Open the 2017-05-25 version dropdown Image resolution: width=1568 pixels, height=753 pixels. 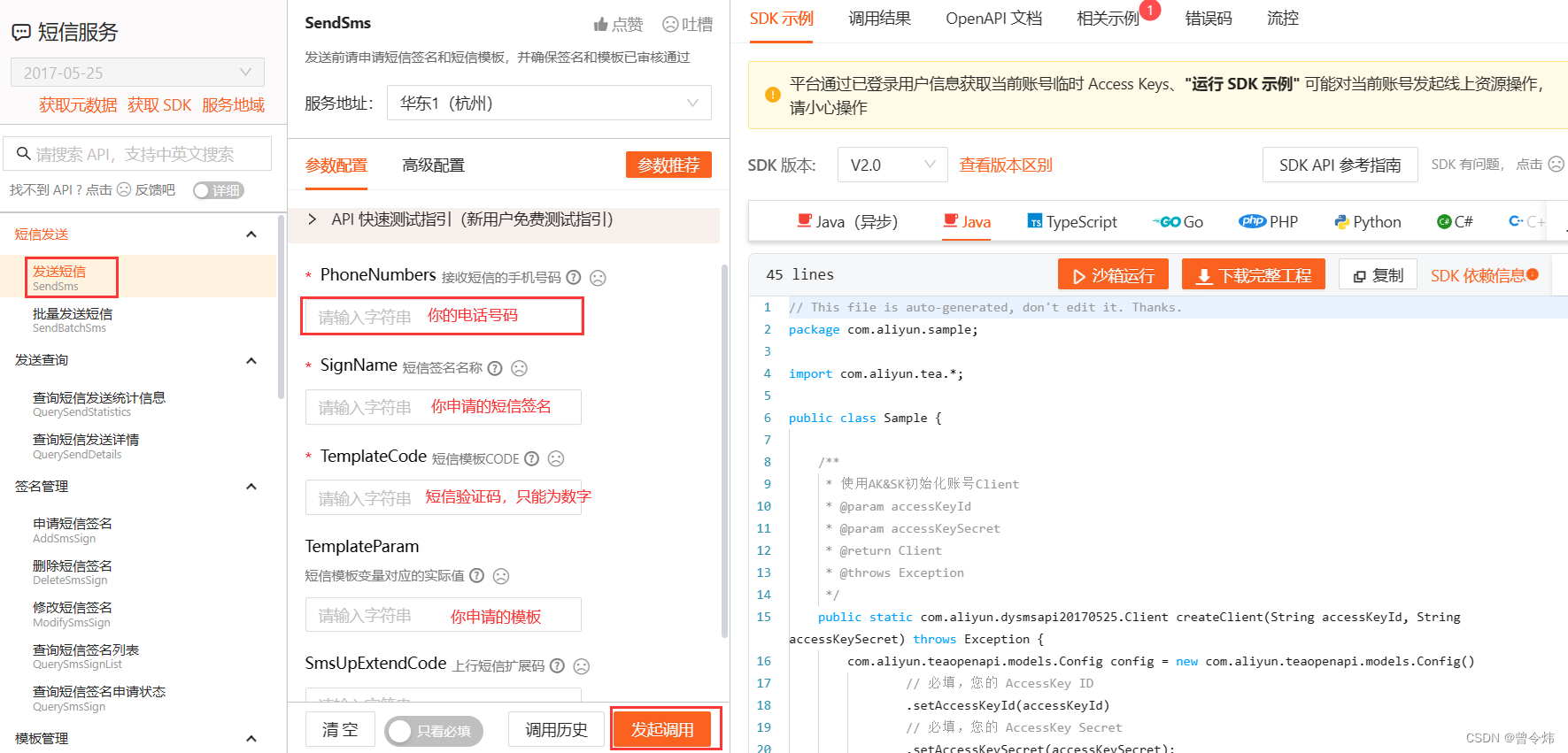[x=137, y=73]
